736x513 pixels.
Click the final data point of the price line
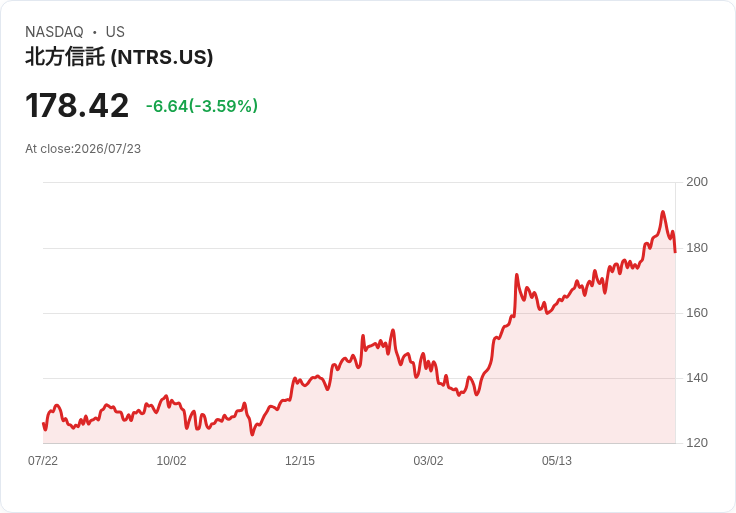tap(675, 252)
